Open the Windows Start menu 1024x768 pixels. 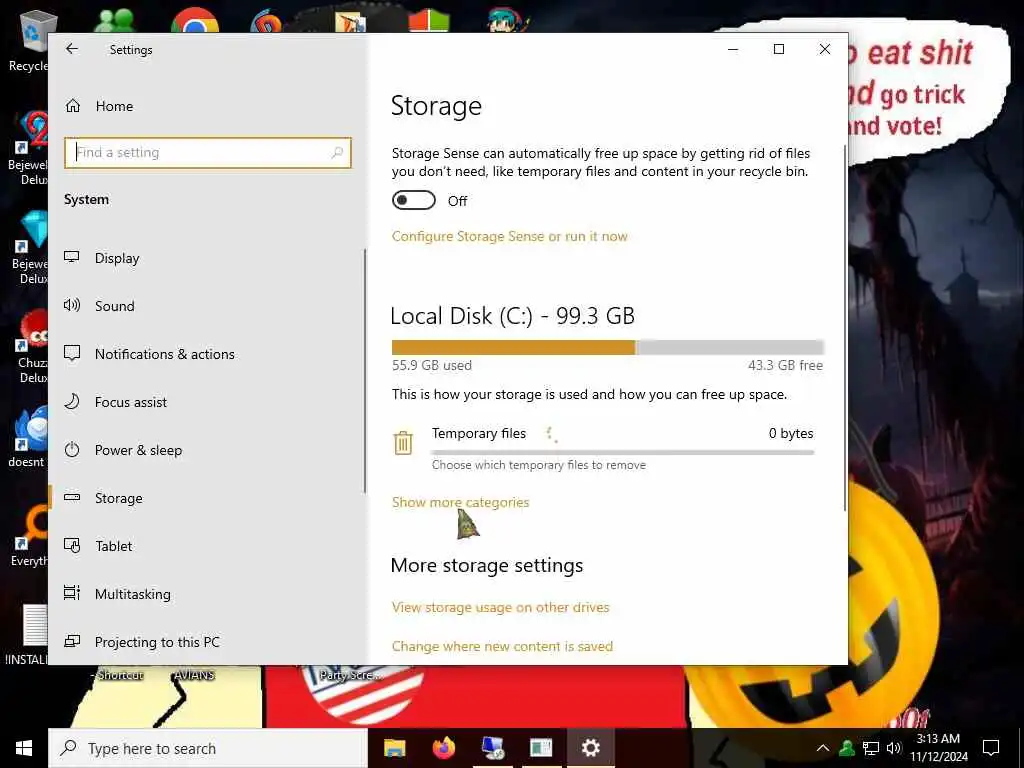pos(24,748)
